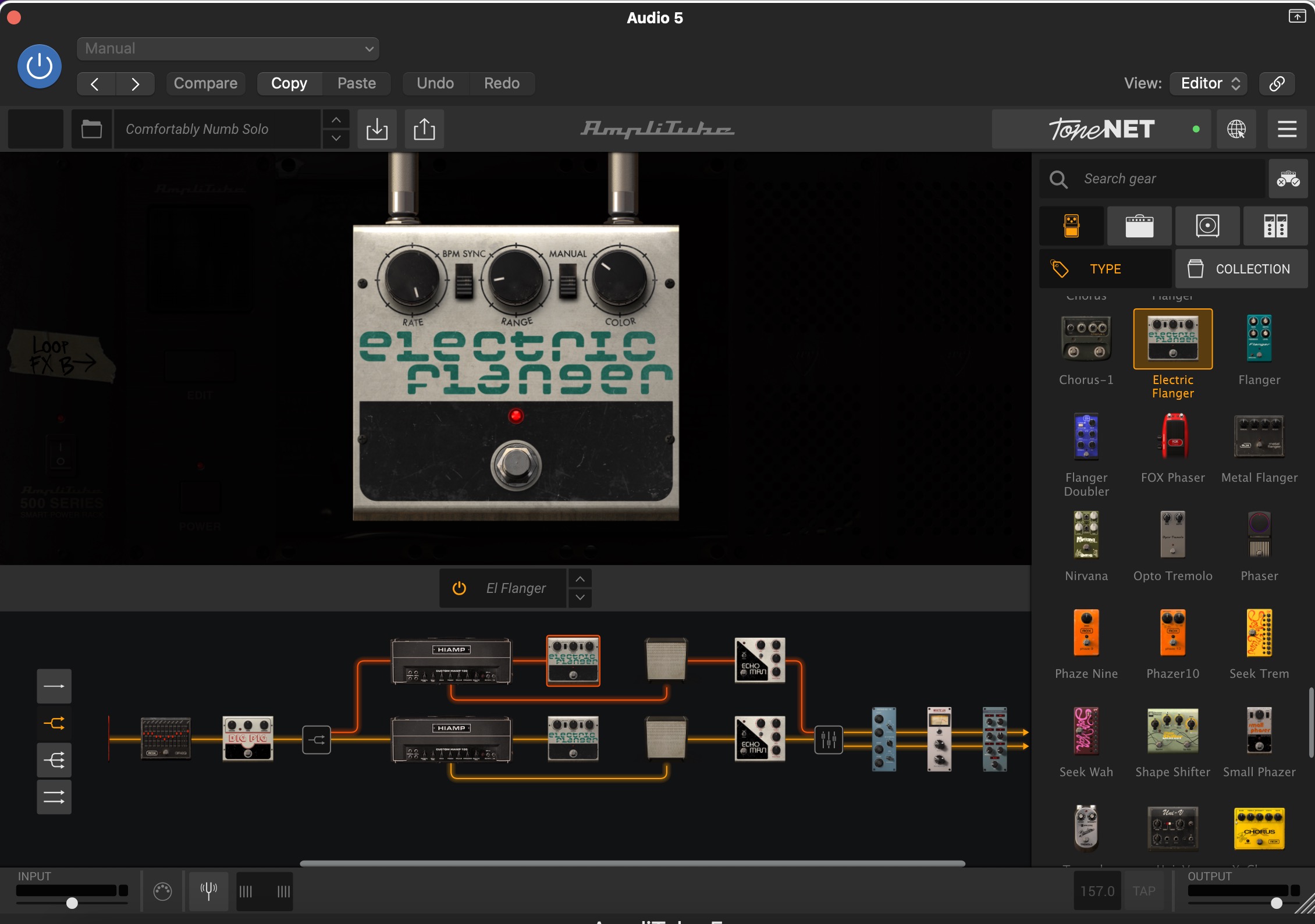Toggle the plugin power bypass button
The height and width of the screenshot is (924, 1315).
(40, 66)
